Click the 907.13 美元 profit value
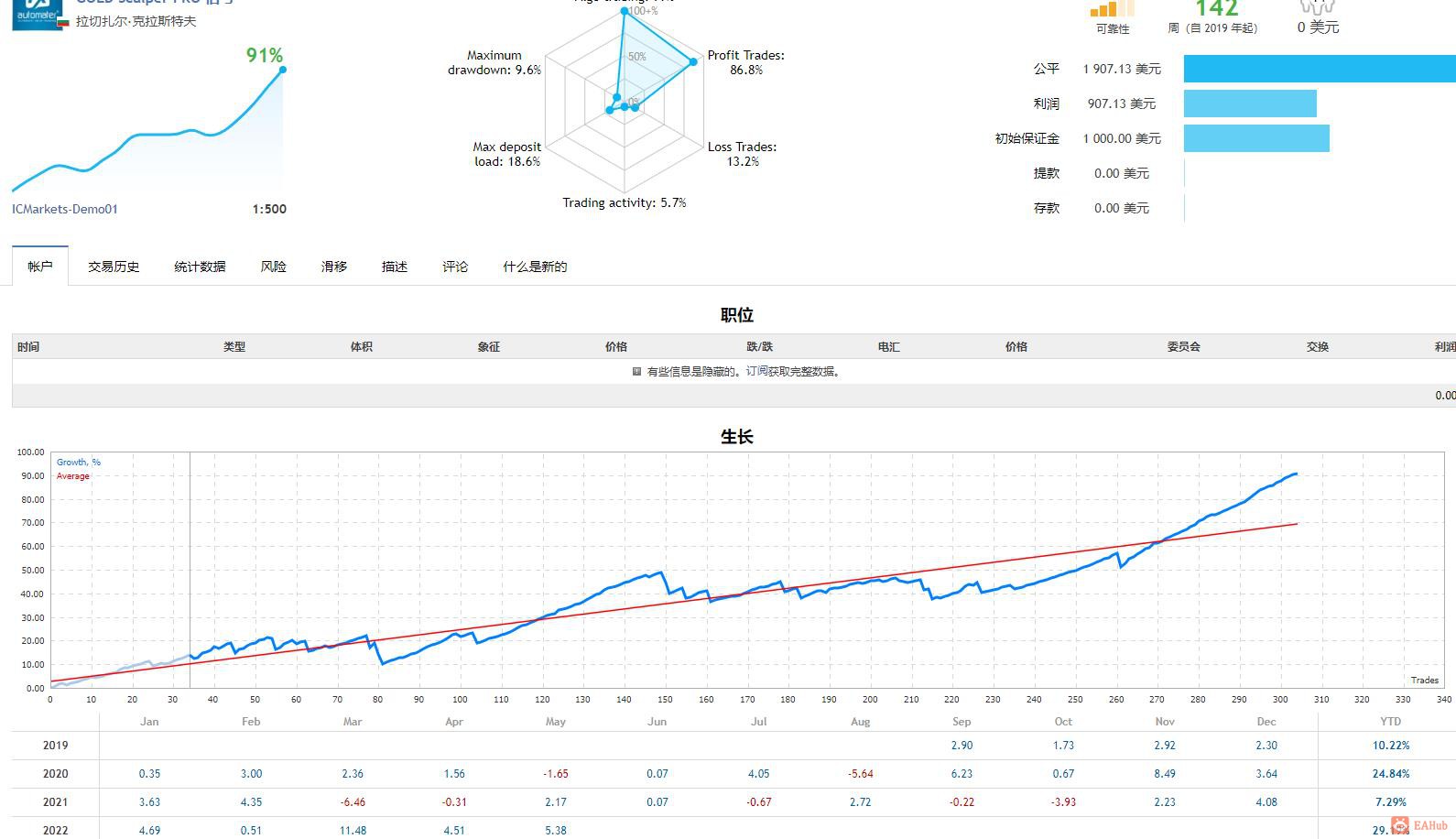This screenshot has width=1456, height=839. pos(1122,104)
